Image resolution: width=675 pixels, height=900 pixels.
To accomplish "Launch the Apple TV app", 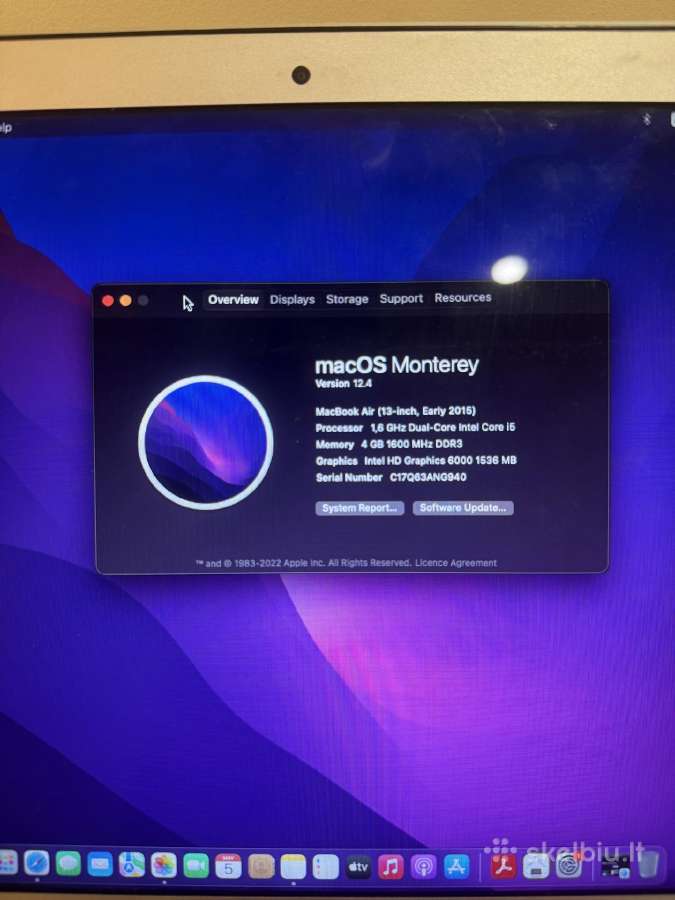I will (x=358, y=867).
